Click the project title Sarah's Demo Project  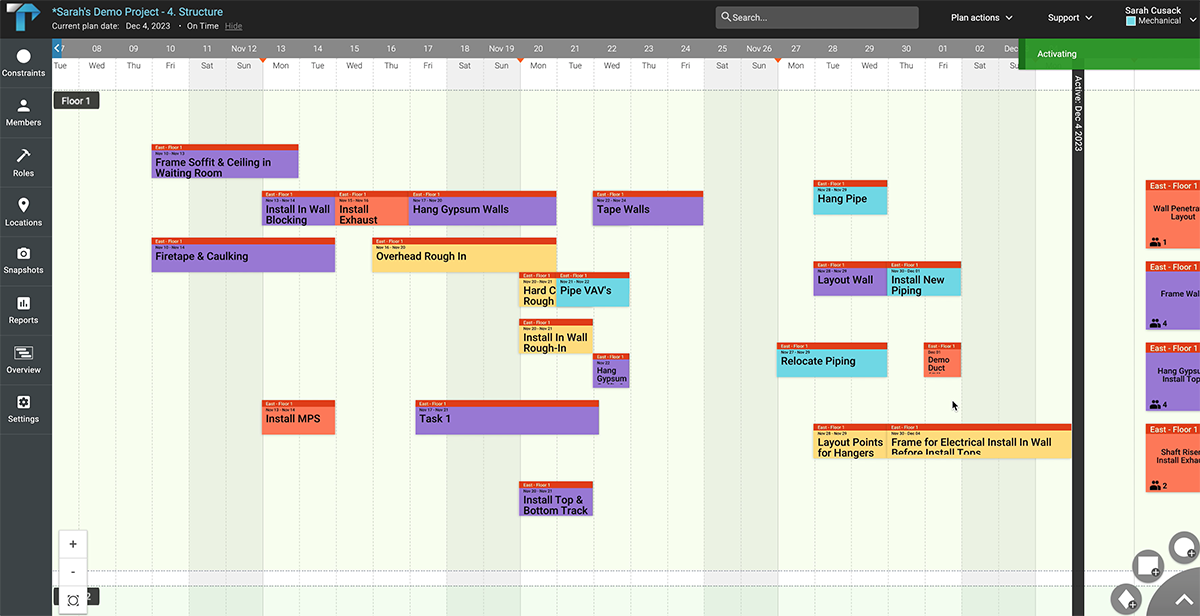[137, 12]
